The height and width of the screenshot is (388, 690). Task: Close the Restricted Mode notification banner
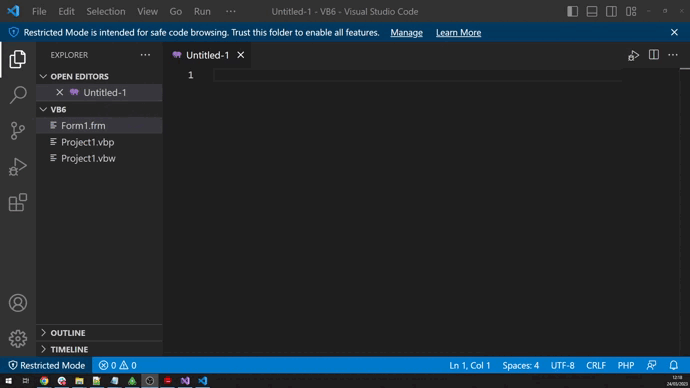674,32
